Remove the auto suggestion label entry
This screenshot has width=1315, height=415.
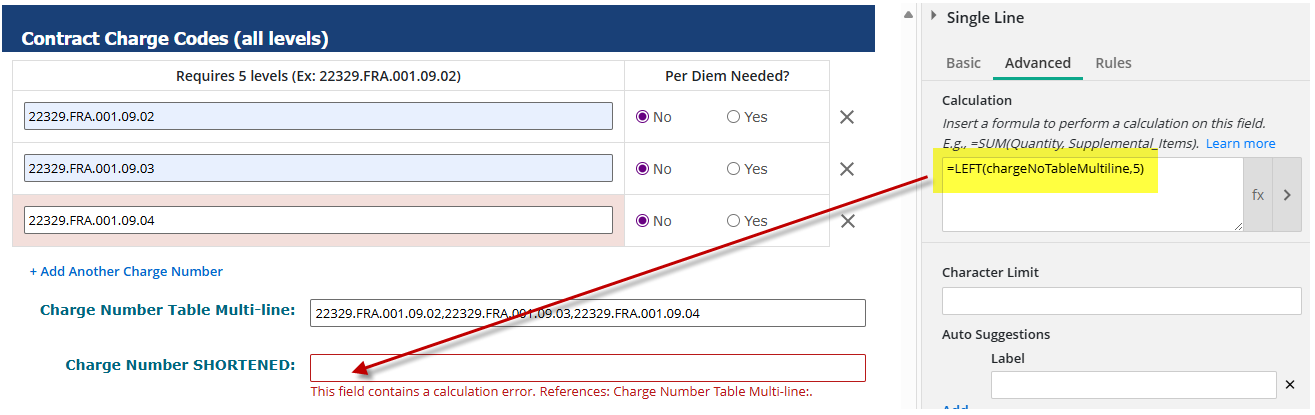click(x=1290, y=385)
